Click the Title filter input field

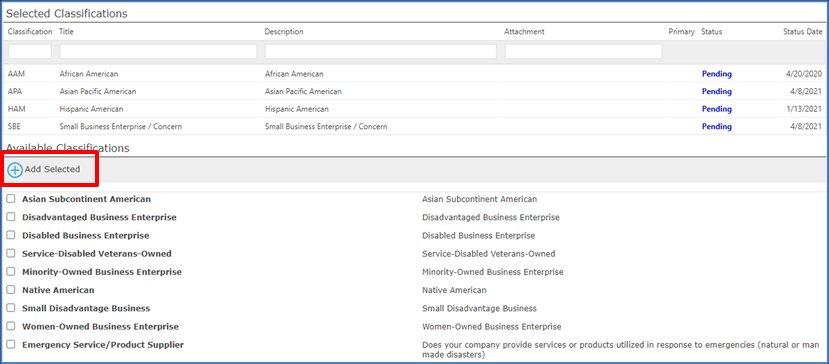coord(158,51)
